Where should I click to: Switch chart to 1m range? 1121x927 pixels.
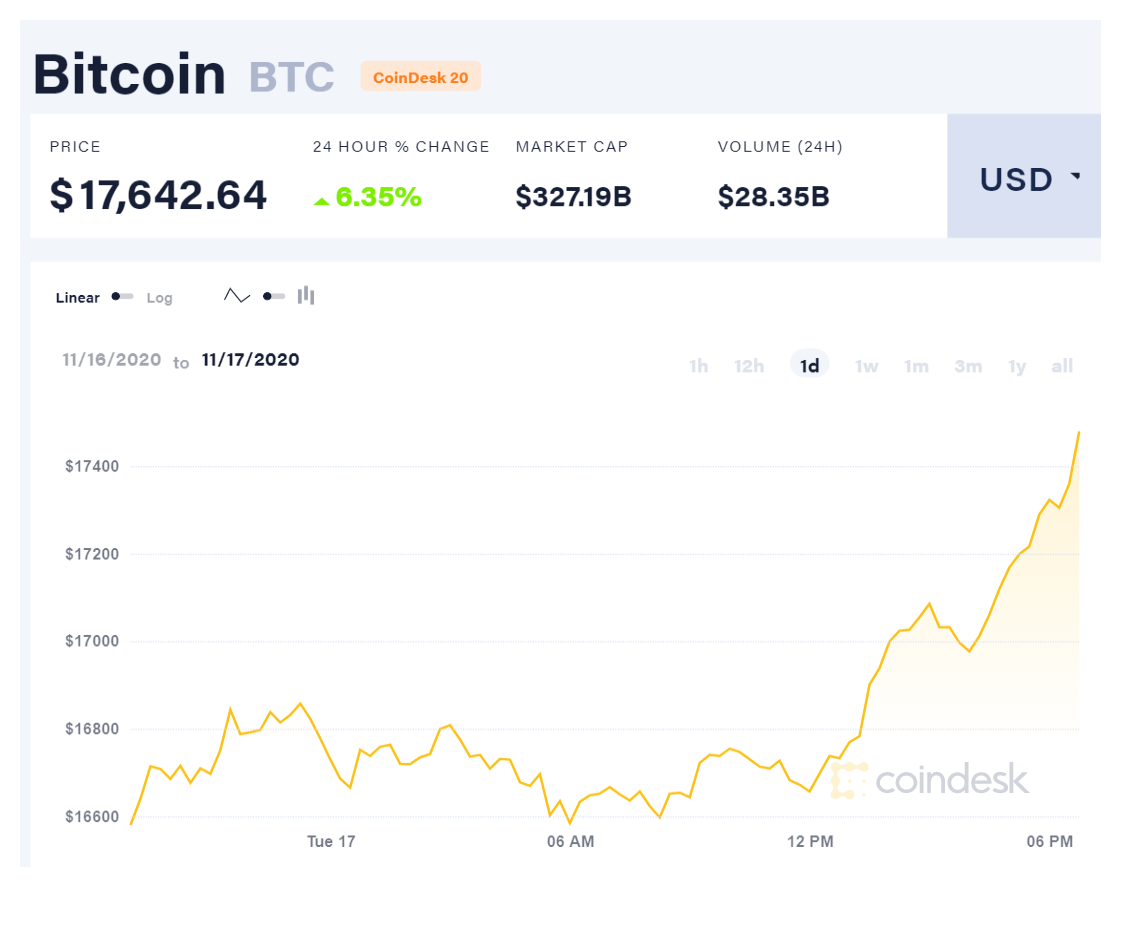coord(916,366)
